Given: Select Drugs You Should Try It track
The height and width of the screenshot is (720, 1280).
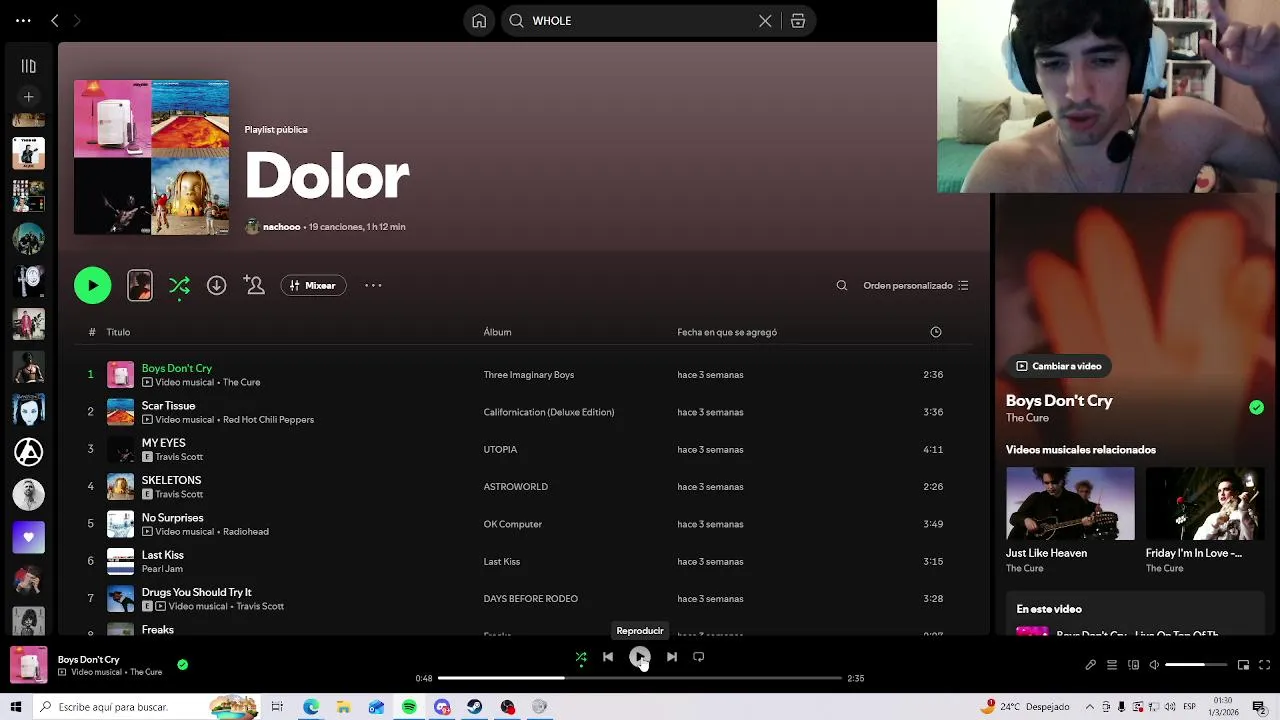Looking at the screenshot, I should [x=196, y=592].
